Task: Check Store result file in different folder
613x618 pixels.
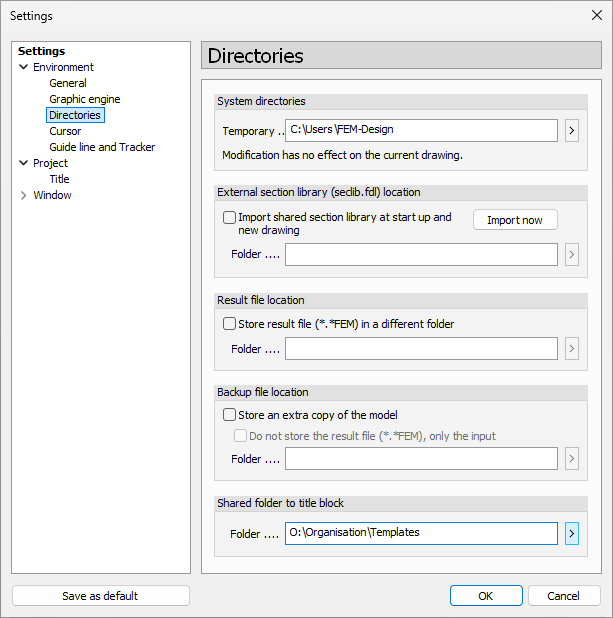Action: coord(230,324)
